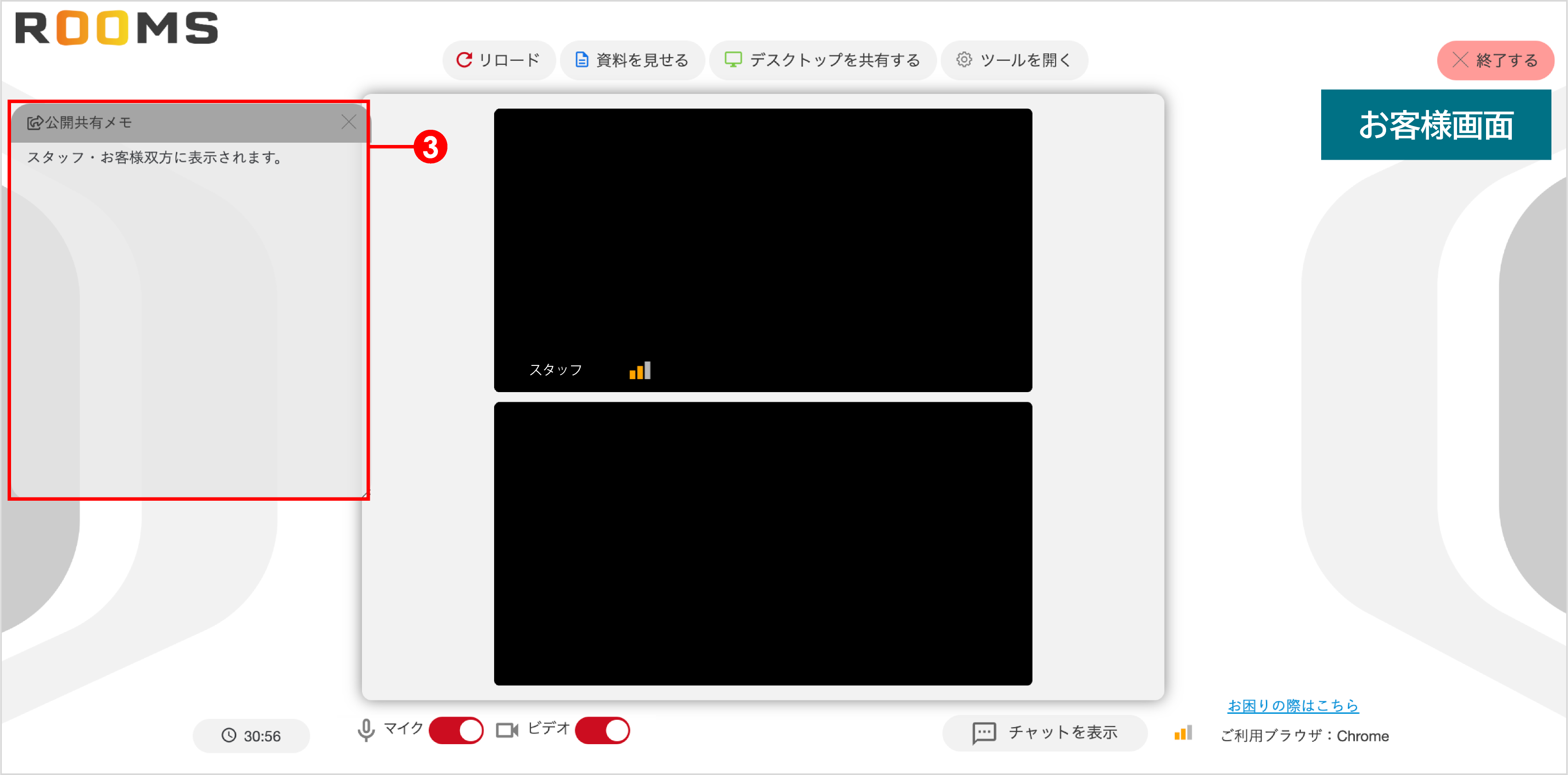This screenshot has height=775, width=1568.
Task: Click the microphone icon next to マイク
Action: tap(366, 729)
